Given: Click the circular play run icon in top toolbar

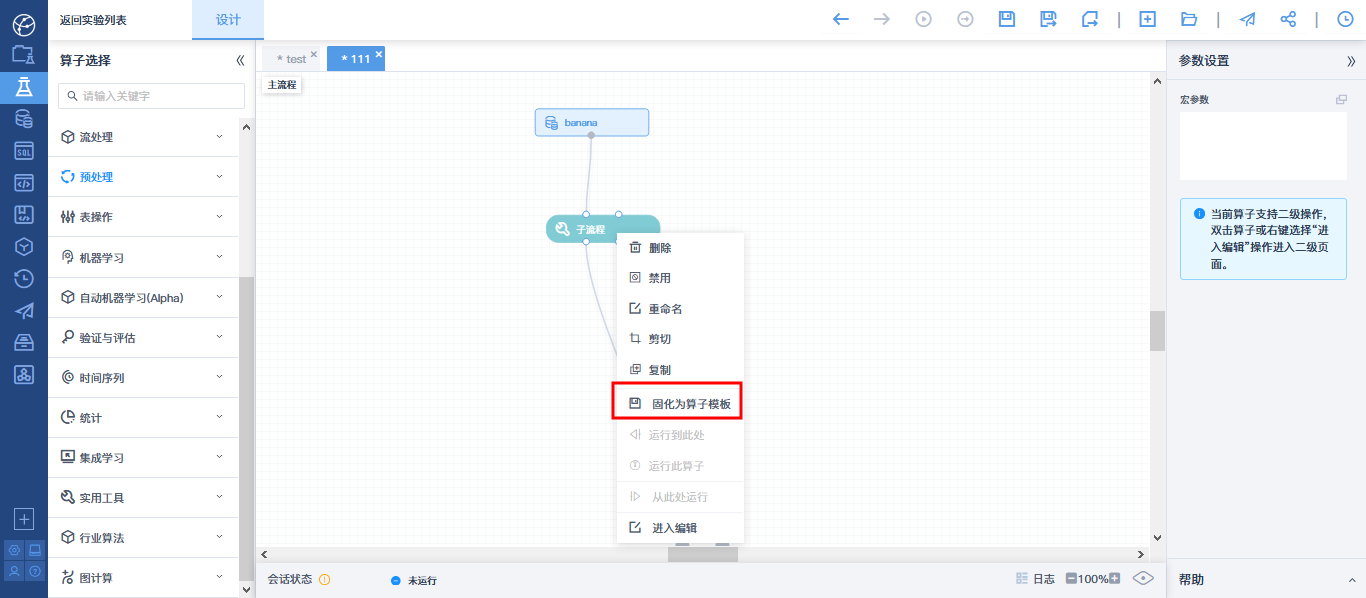Looking at the screenshot, I should pos(923,19).
